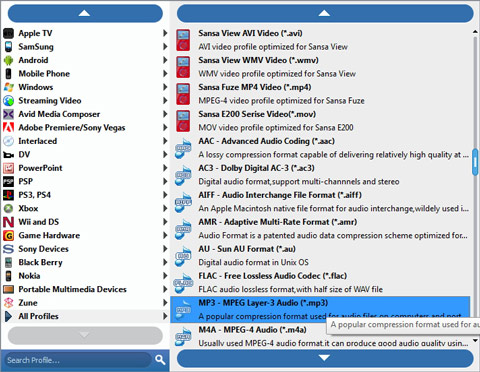Expand the Streaming Video submenu arrow
This screenshot has width=480, height=372.
point(165,100)
